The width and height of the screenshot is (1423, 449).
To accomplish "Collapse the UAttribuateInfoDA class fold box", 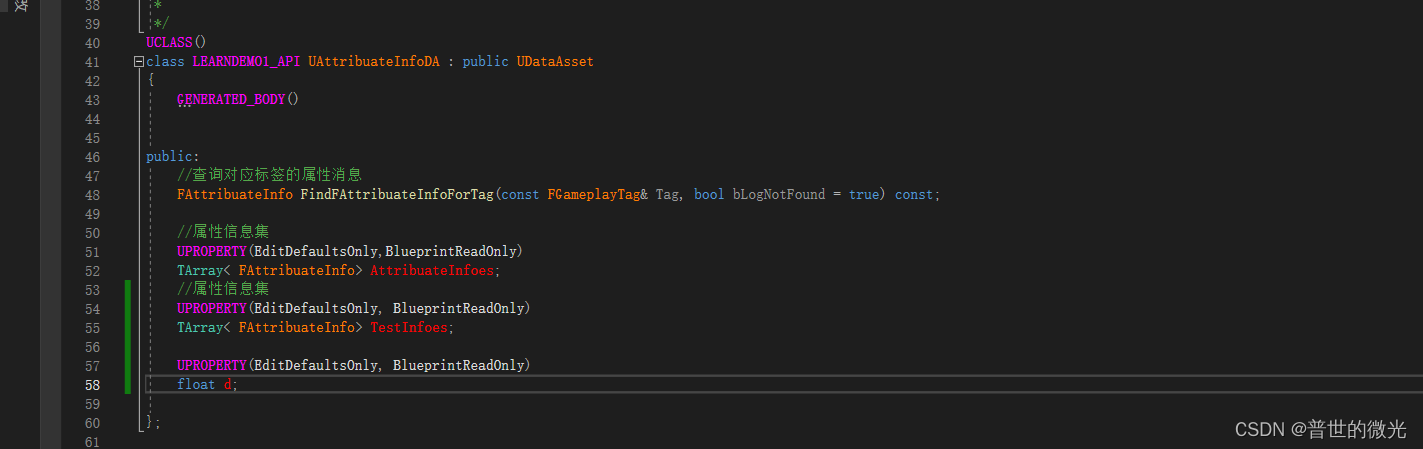I will [x=138, y=62].
